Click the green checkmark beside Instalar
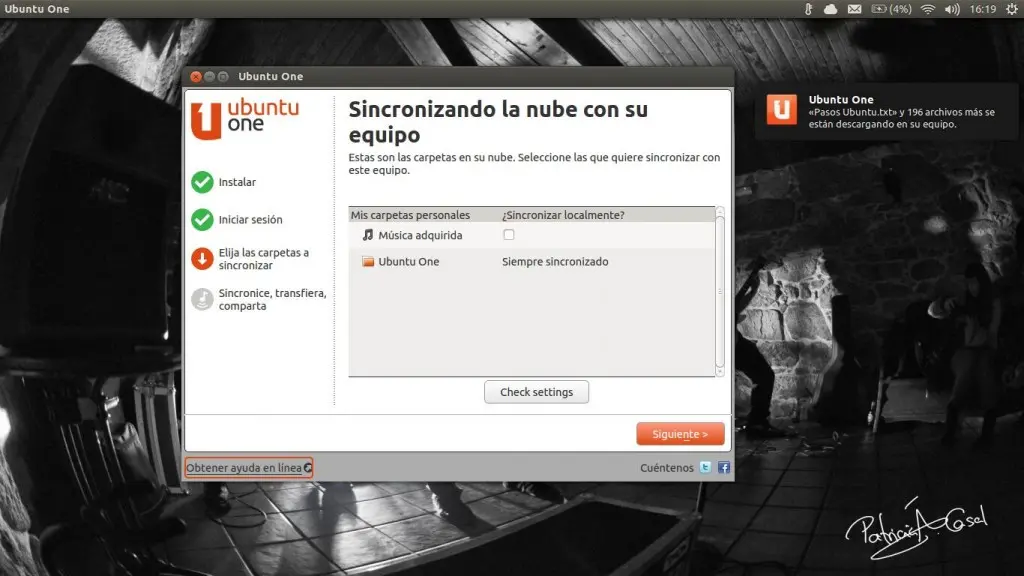The image size is (1024, 576). (202, 182)
